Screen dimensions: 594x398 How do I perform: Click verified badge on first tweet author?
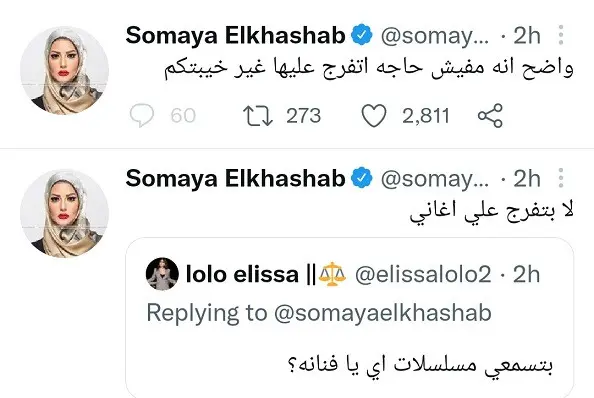pyautogui.click(x=362, y=35)
